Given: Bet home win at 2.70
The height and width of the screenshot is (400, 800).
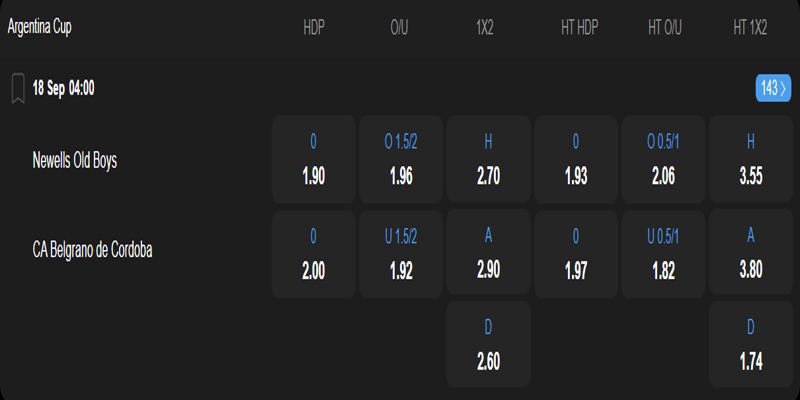Looking at the screenshot, I should click(488, 161).
